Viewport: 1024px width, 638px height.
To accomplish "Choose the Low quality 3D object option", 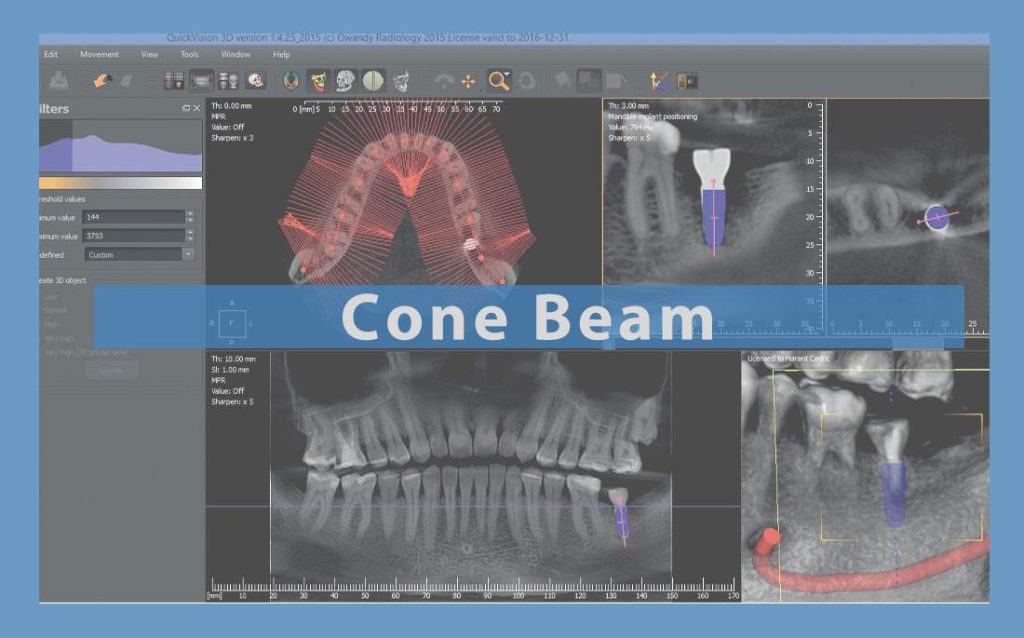I will [52, 296].
